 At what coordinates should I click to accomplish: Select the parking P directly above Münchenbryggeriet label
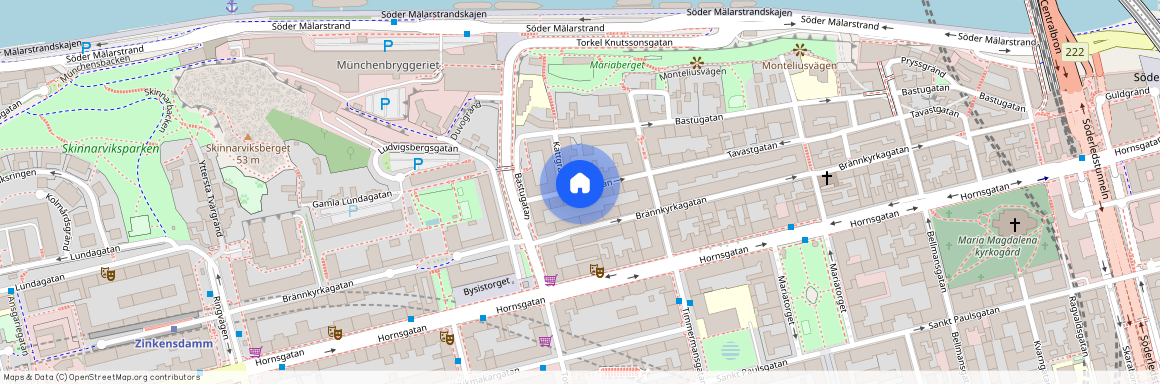pyautogui.click(x=388, y=46)
